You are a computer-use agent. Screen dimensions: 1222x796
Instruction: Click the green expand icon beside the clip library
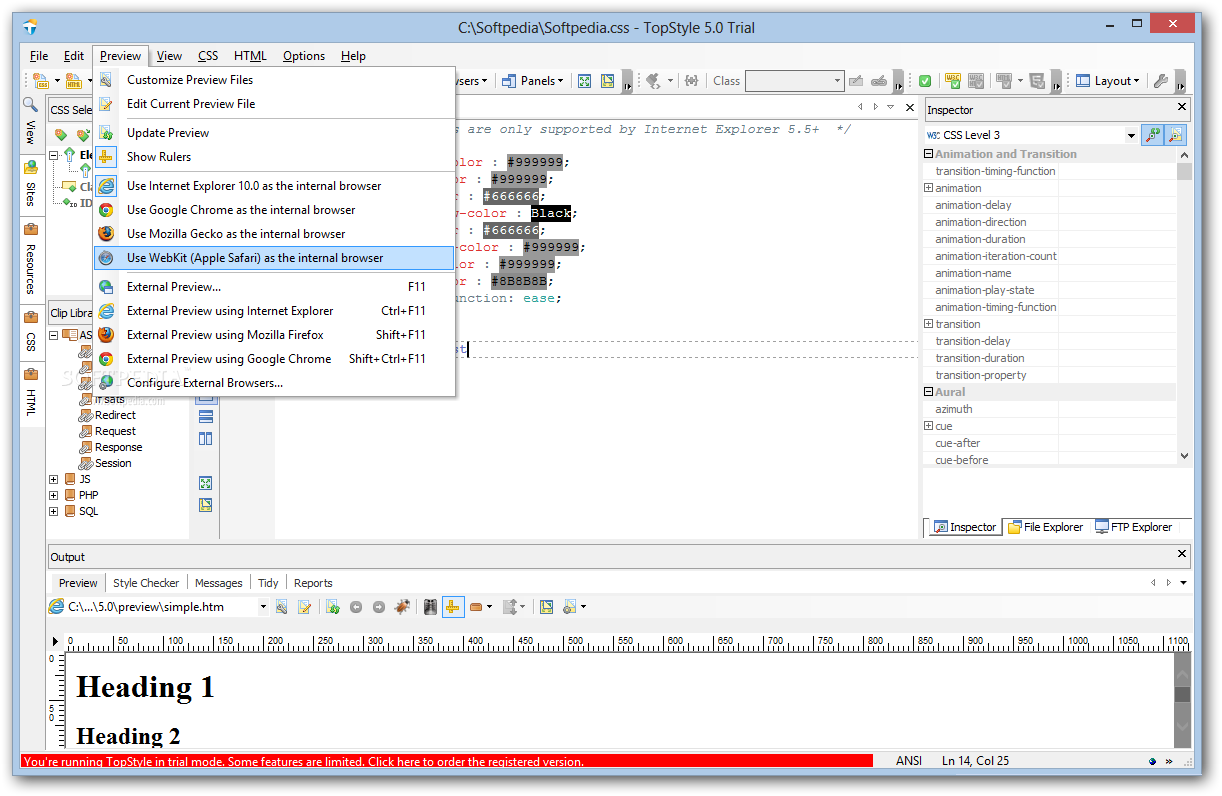[206, 483]
